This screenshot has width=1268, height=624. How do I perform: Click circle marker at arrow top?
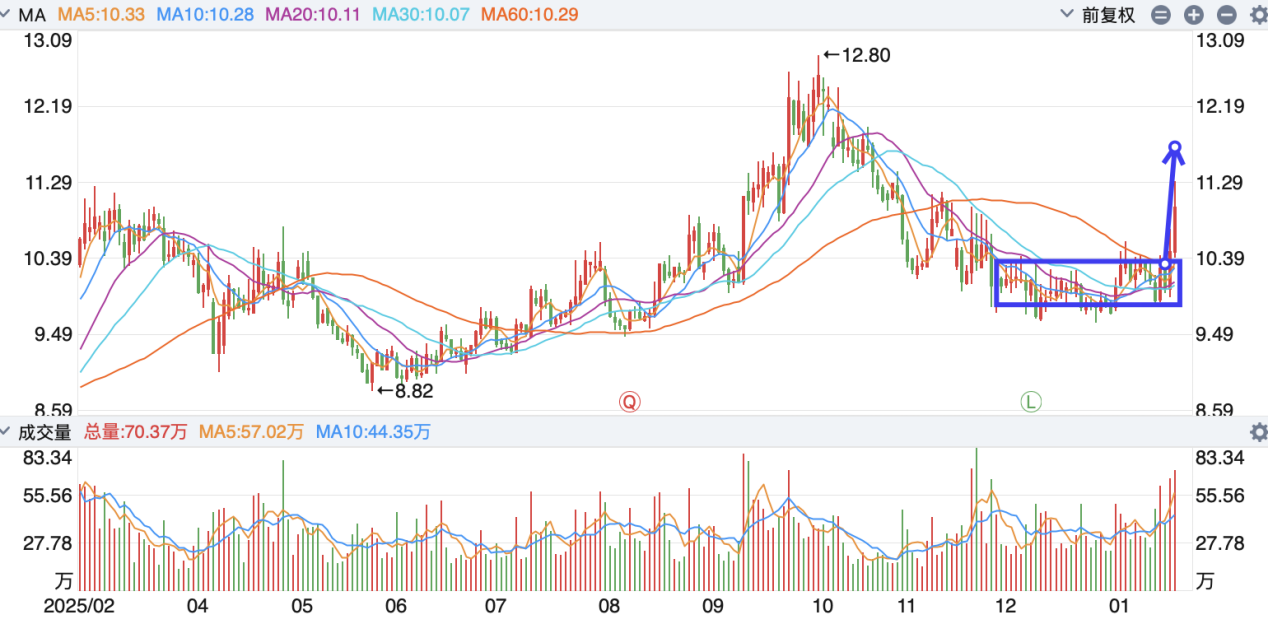pyautogui.click(x=1176, y=149)
